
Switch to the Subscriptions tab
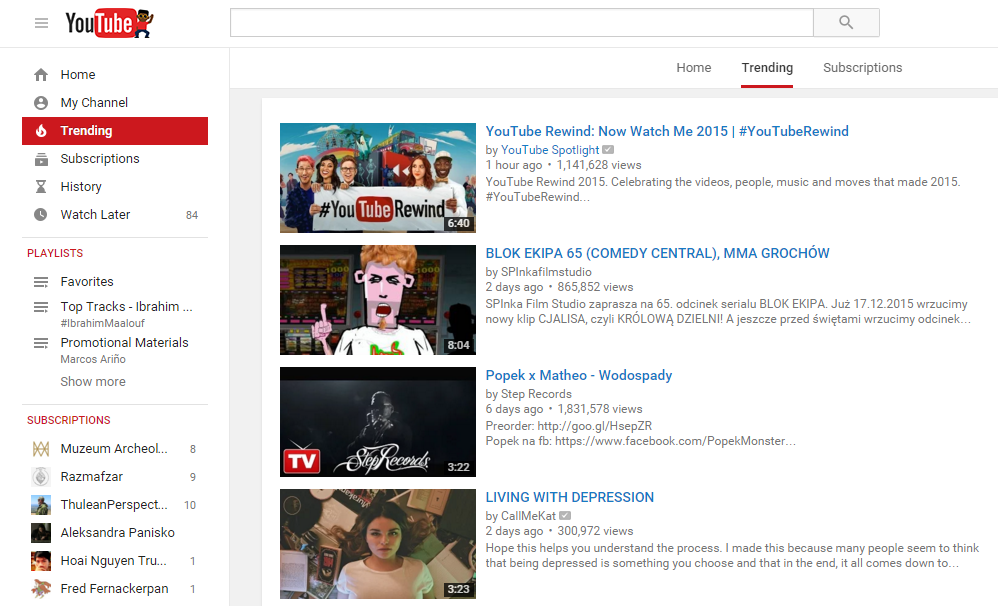click(862, 67)
